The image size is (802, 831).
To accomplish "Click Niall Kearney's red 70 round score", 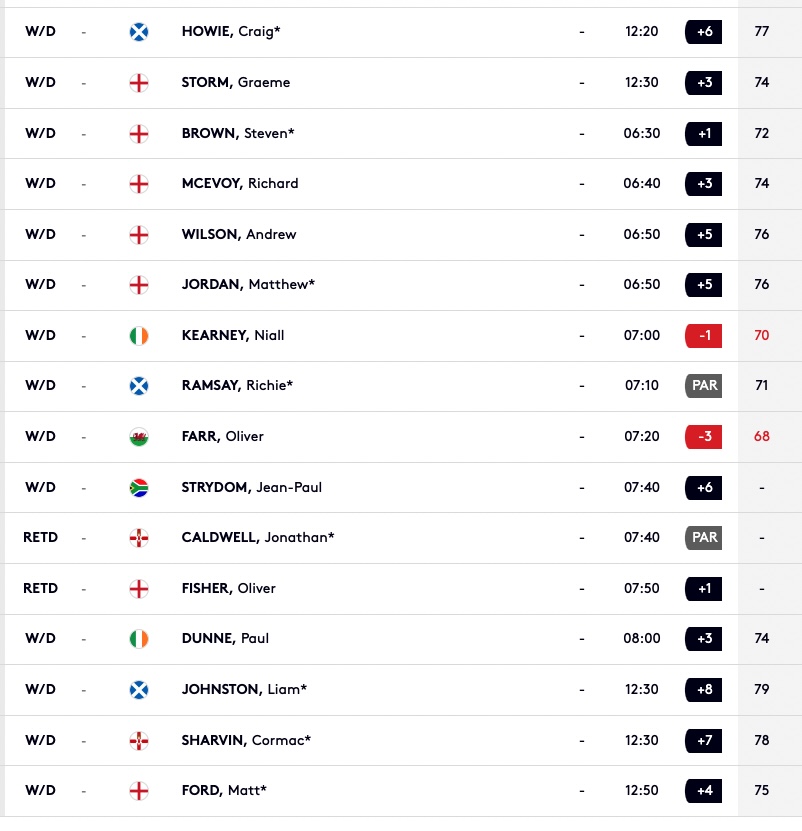I will point(761,335).
